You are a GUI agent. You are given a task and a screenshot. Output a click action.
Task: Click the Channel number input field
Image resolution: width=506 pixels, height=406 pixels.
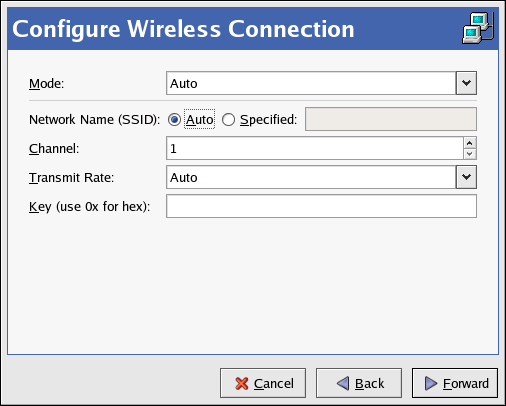(315, 148)
